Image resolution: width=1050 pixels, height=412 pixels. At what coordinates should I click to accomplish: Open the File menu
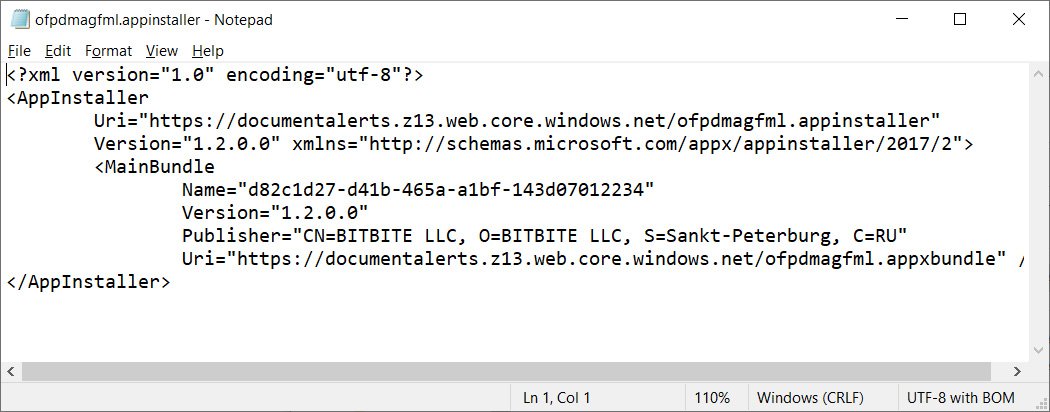[19, 51]
